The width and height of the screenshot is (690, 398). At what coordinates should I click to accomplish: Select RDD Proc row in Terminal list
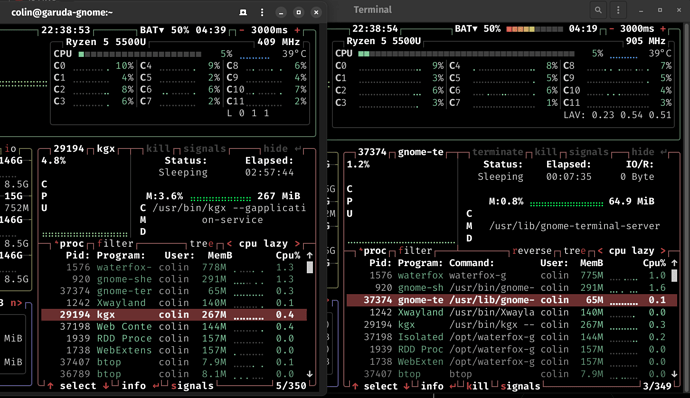coord(508,350)
